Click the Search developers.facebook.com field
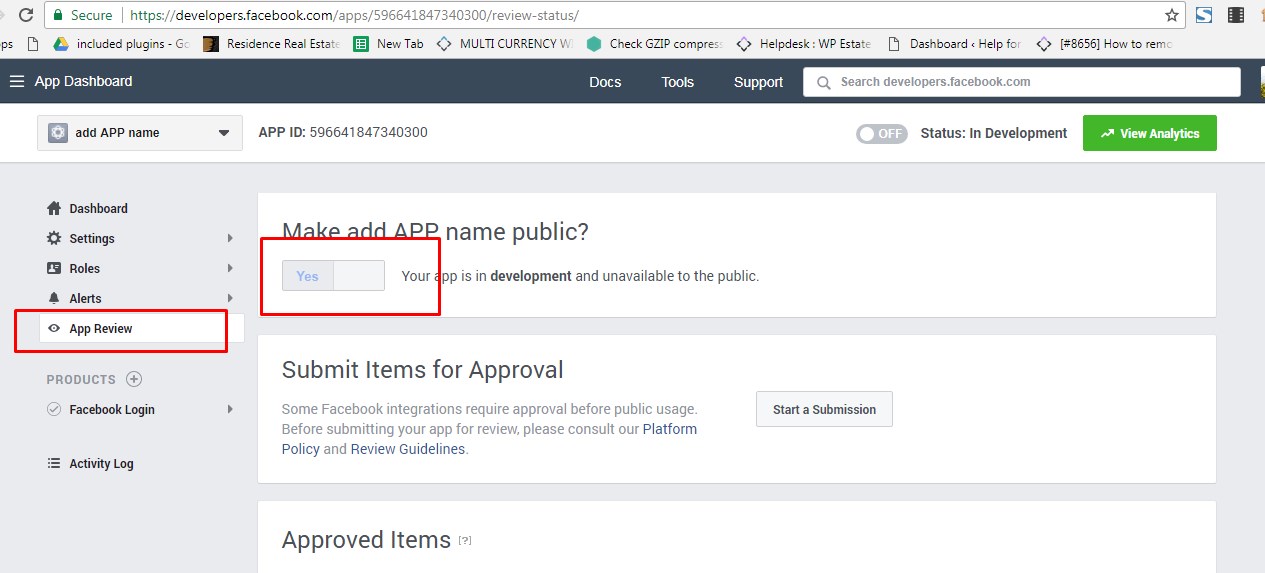The image size is (1265, 573). tap(1021, 82)
